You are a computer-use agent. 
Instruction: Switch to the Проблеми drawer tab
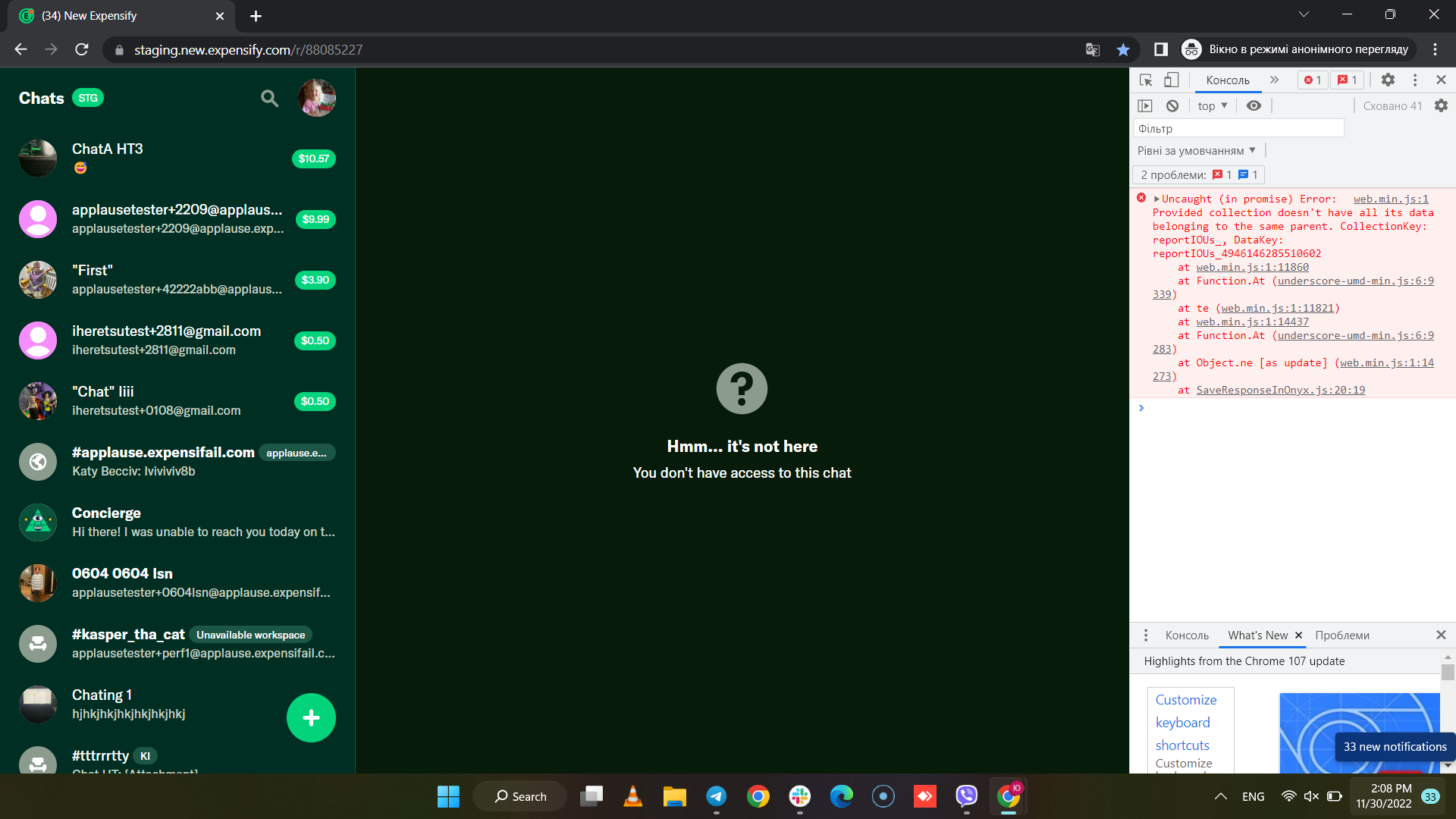1341,635
